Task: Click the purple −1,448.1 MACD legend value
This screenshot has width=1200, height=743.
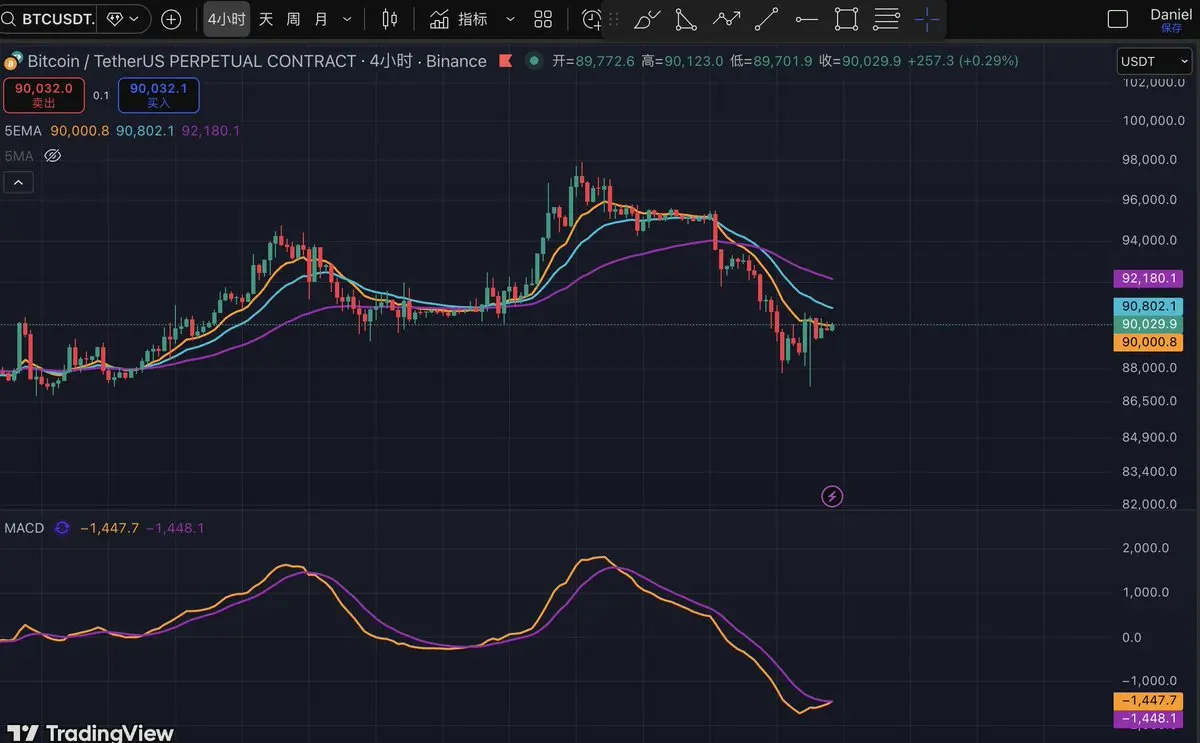Action: click(x=175, y=528)
